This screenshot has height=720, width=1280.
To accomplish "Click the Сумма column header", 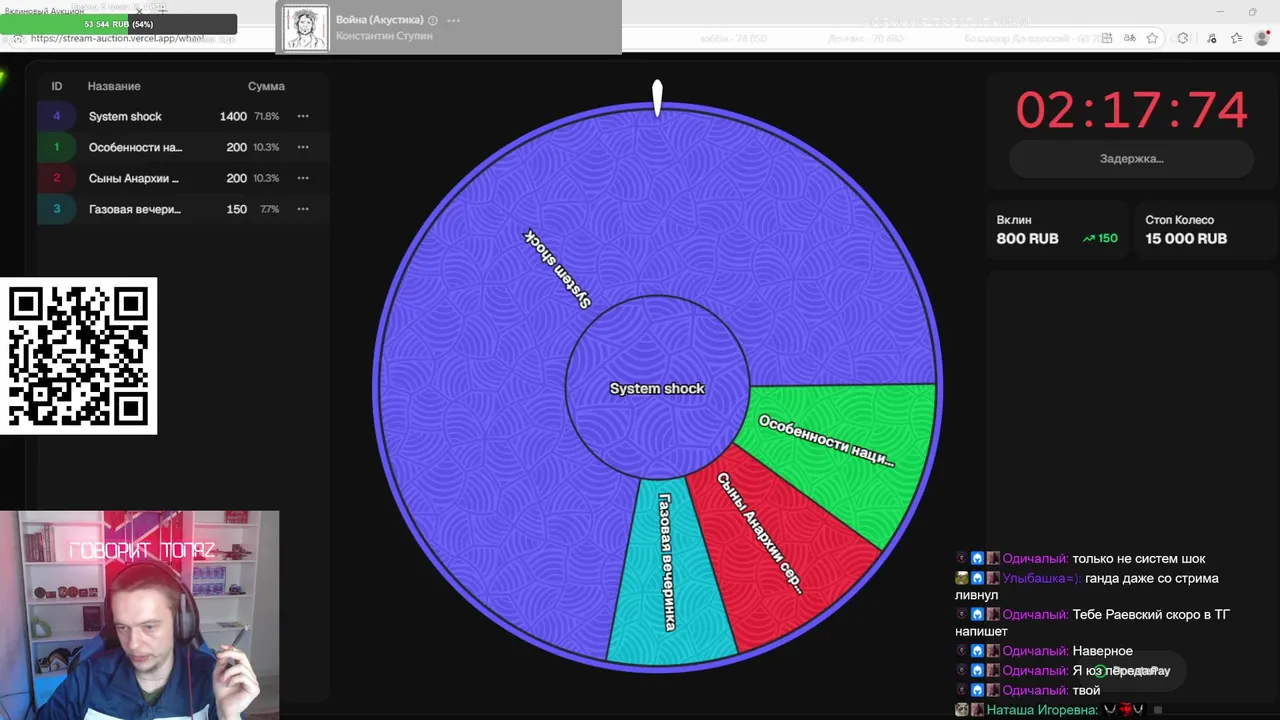I will (x=266, y=86).
